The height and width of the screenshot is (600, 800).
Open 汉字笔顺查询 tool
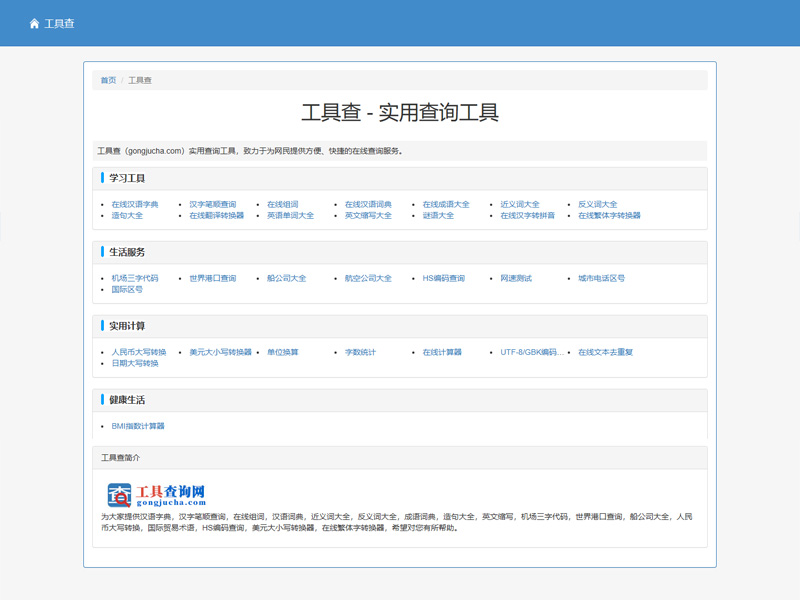(x=213, y=204)
